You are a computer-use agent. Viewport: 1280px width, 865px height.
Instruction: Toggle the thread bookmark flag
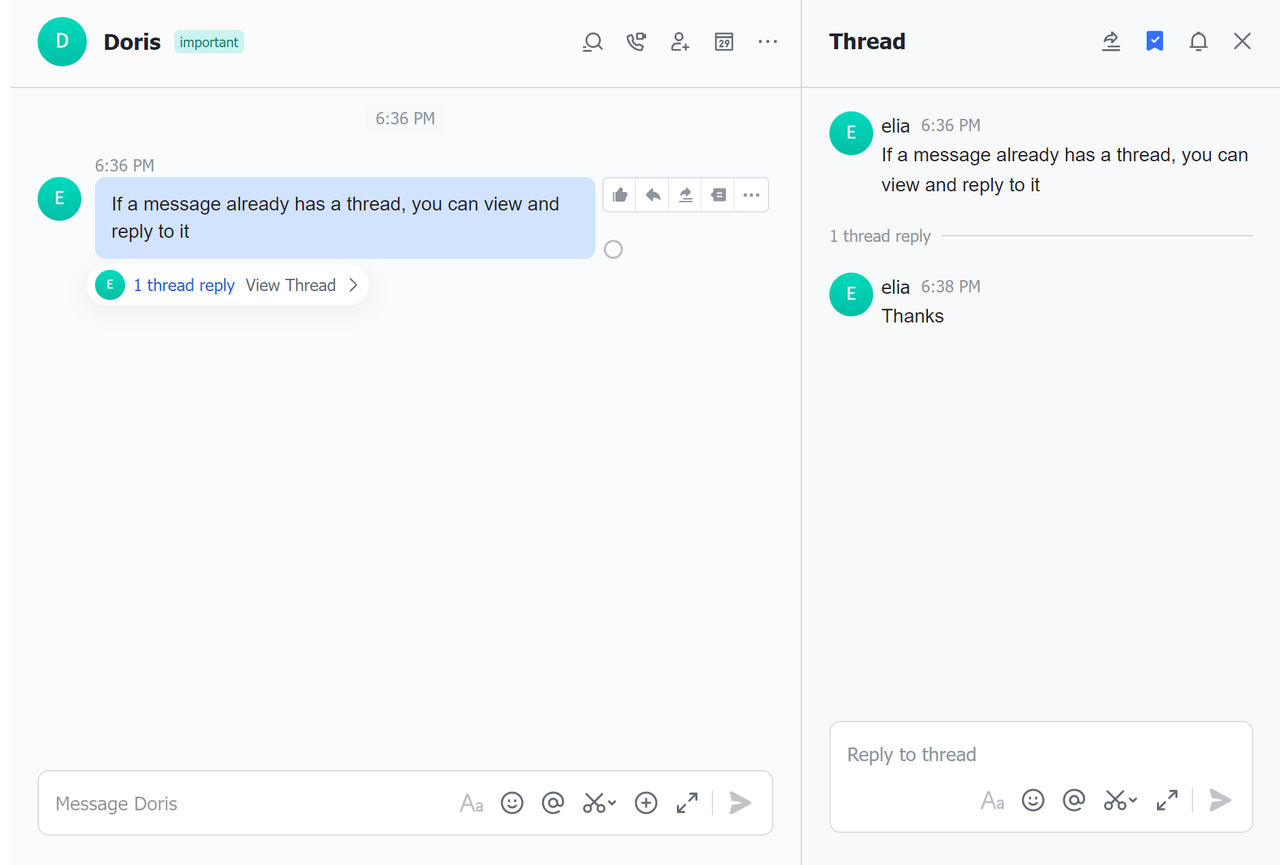point(1154,41)
